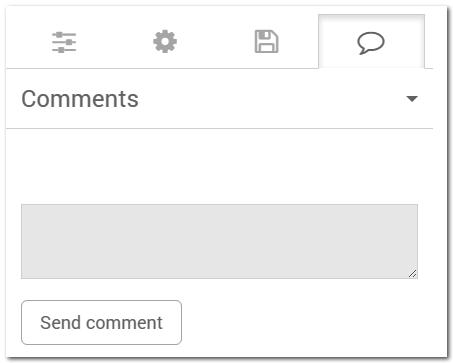The height and width of the screenshot is (363, 453).
Task: Activate the highlighted comments bubble tab
Action: [371, 42]
